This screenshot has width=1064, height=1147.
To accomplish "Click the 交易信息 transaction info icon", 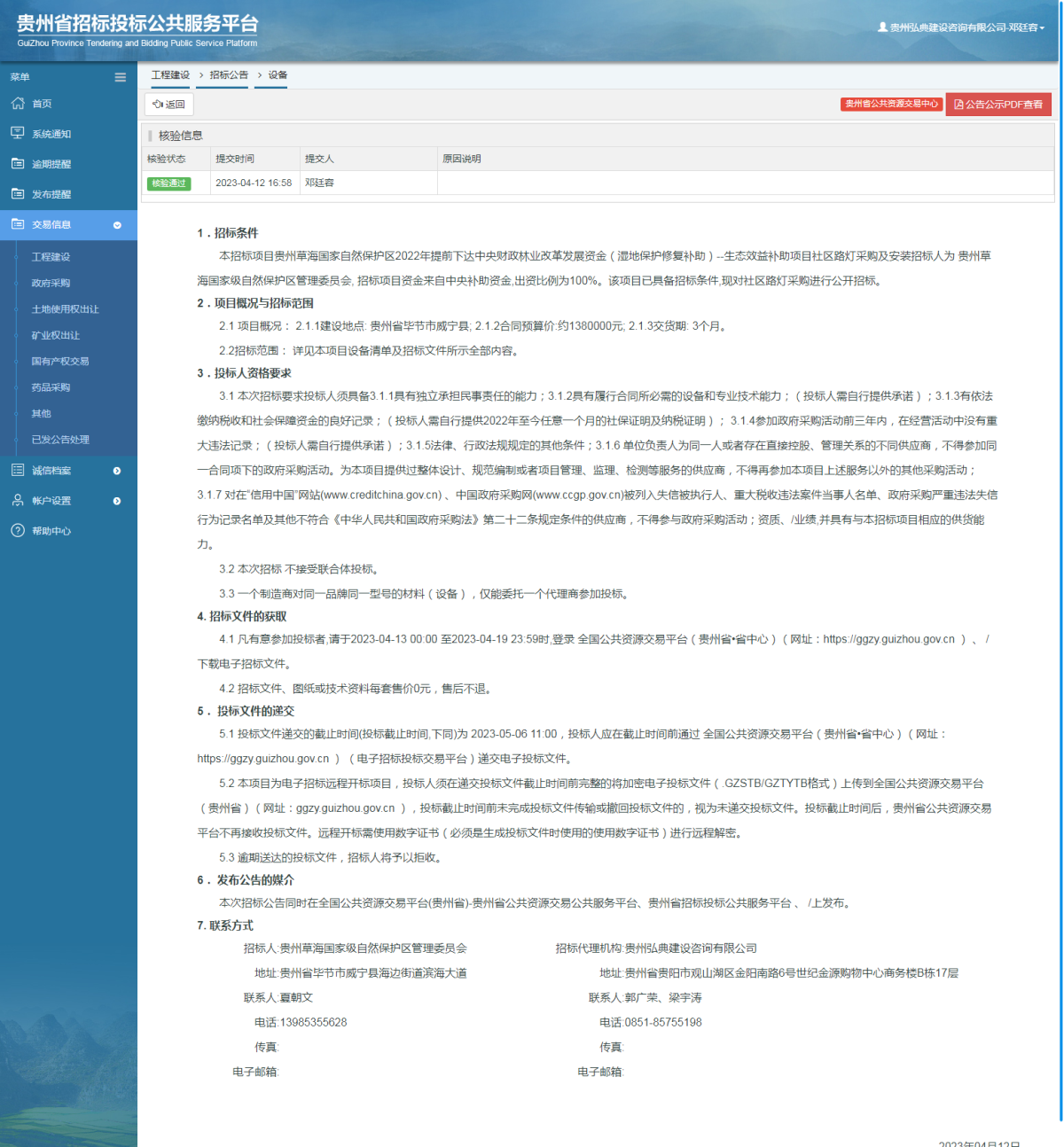I will click(18, 224).
